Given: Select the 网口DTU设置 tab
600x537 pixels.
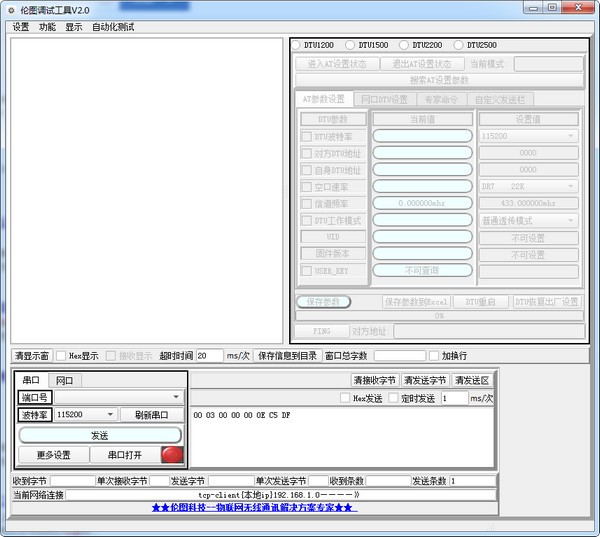Looking at the screenshot, I should pos(385,100).
